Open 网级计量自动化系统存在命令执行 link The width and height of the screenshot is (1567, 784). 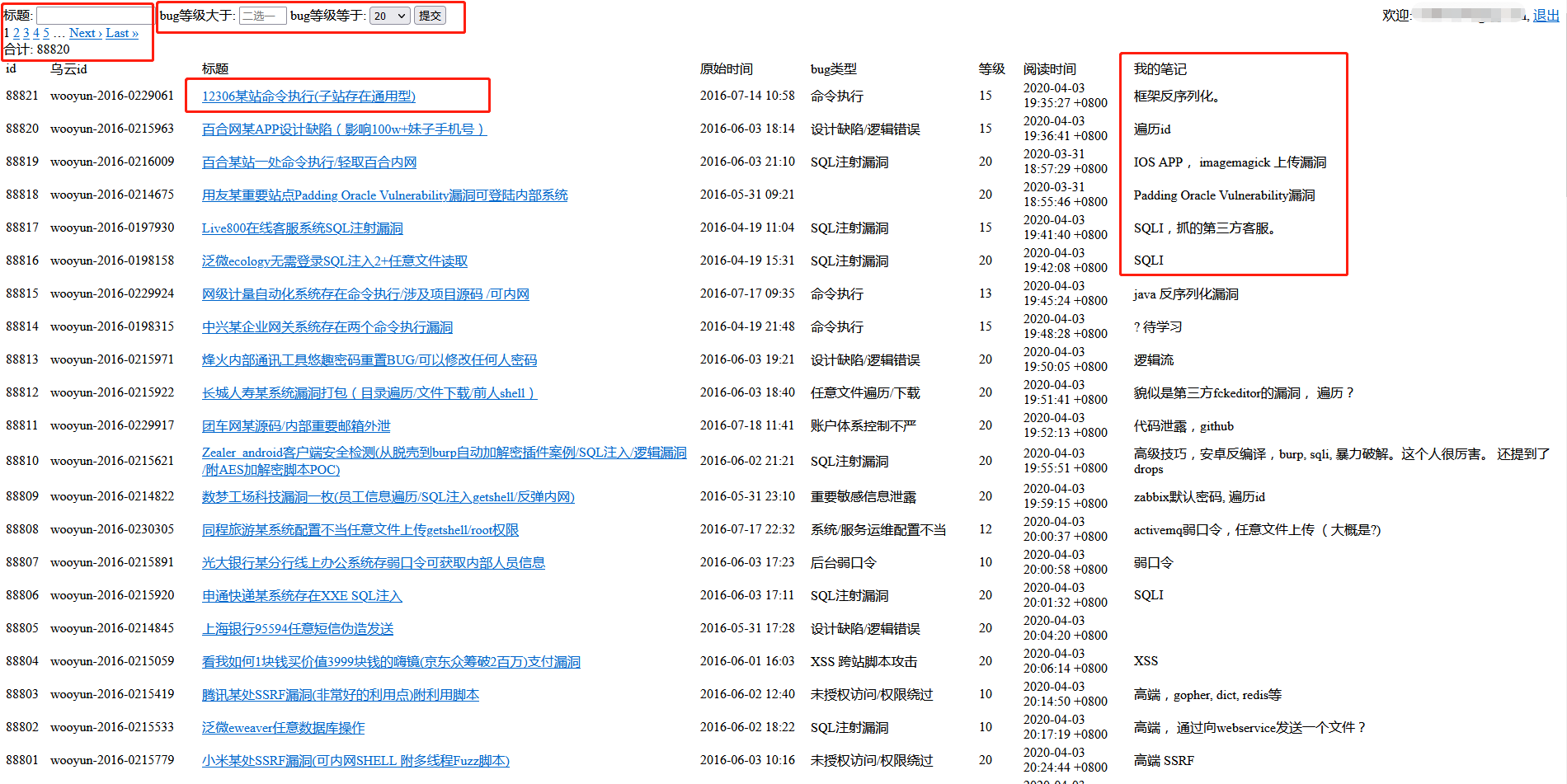(365, 294)
